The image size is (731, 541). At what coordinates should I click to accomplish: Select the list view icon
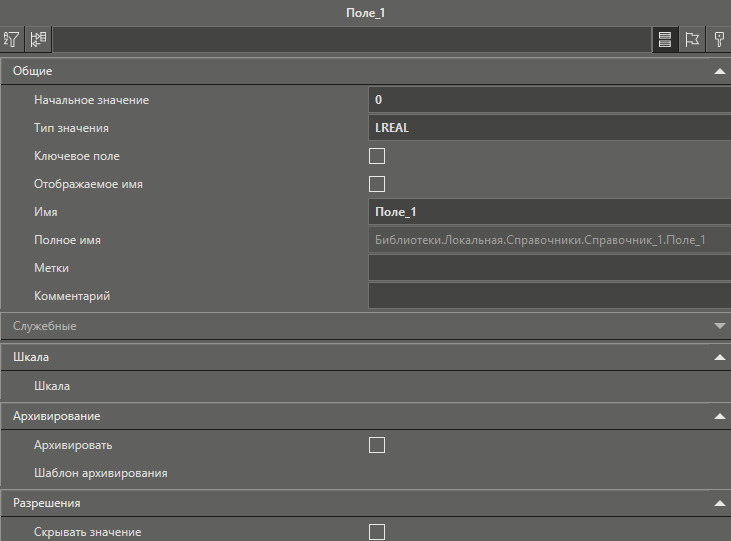663,40
